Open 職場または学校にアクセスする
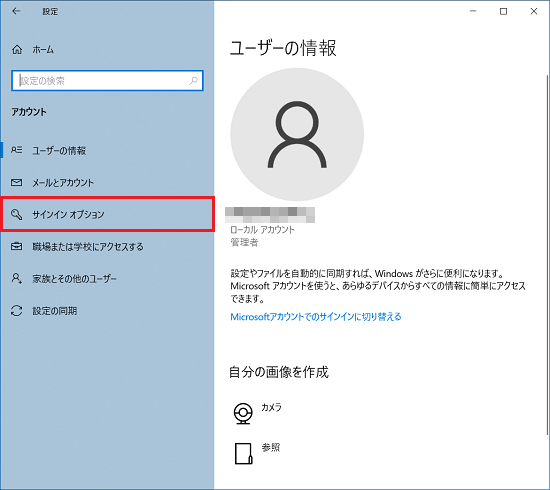The height and width of the screenshot is (490, 550). (x=88, y=247)
